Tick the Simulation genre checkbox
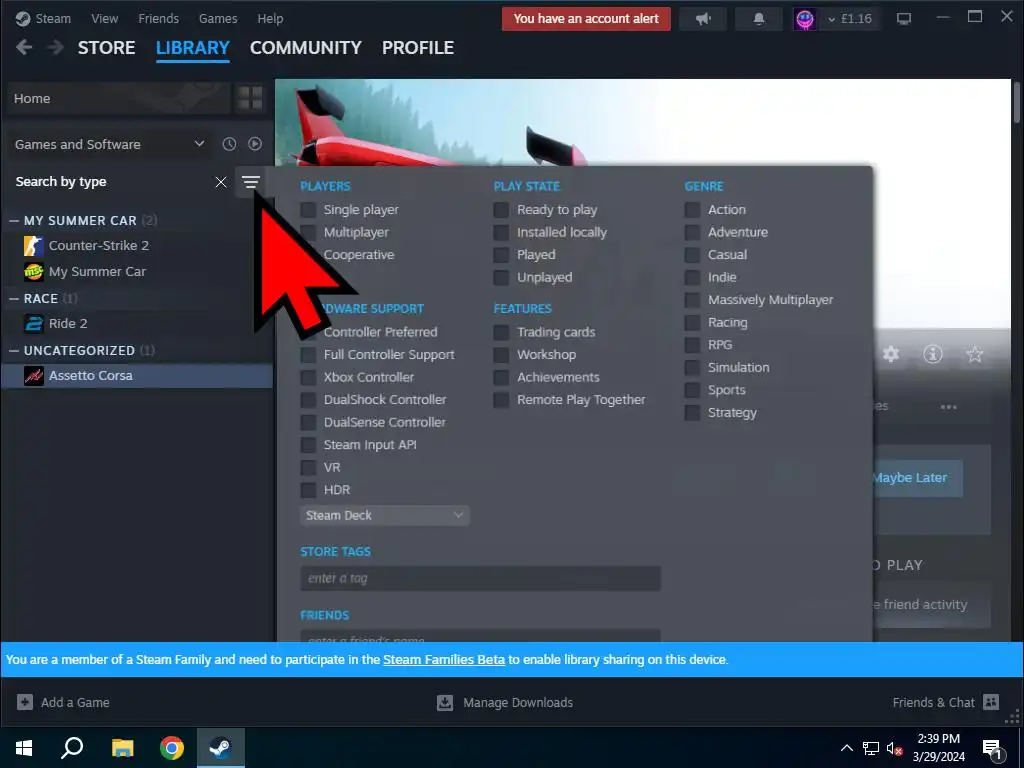 point(692,368)
